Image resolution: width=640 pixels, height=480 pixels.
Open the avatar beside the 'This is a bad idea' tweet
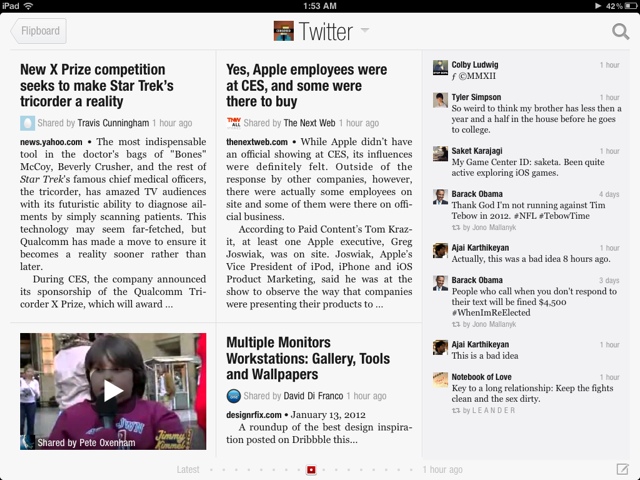440,347
